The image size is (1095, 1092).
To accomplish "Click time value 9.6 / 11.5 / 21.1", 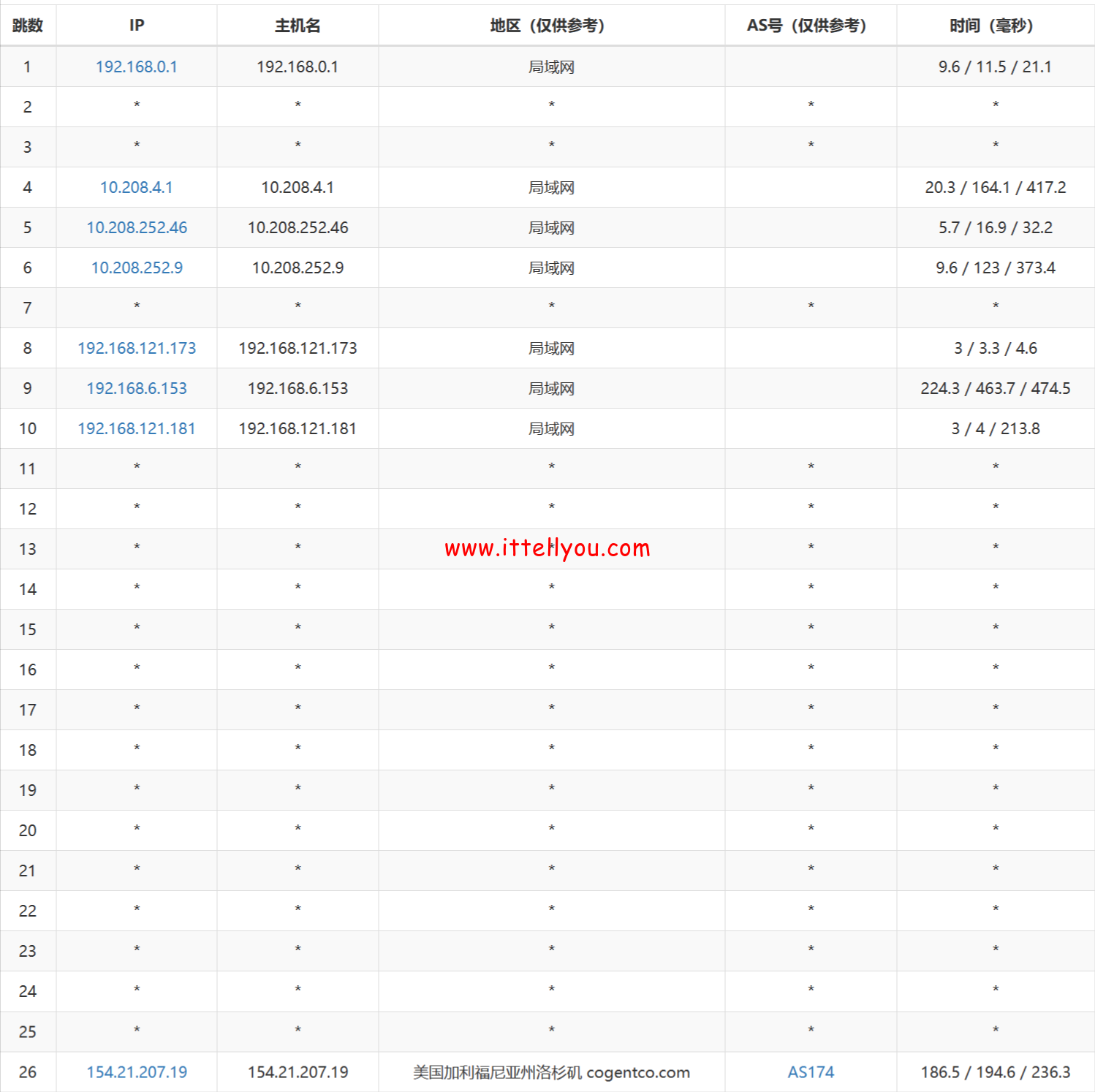I will (996, 67).
